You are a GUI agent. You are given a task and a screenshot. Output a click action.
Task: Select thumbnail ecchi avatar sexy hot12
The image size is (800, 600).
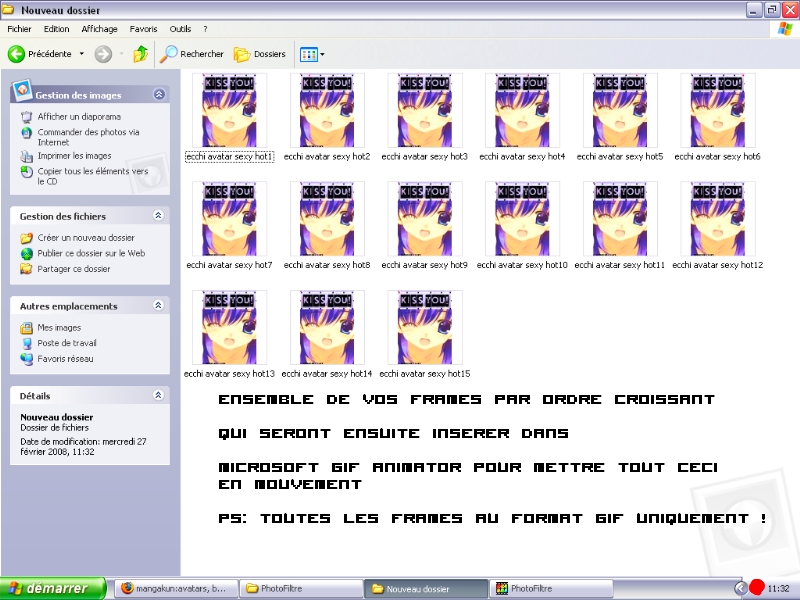click(718, 219)
